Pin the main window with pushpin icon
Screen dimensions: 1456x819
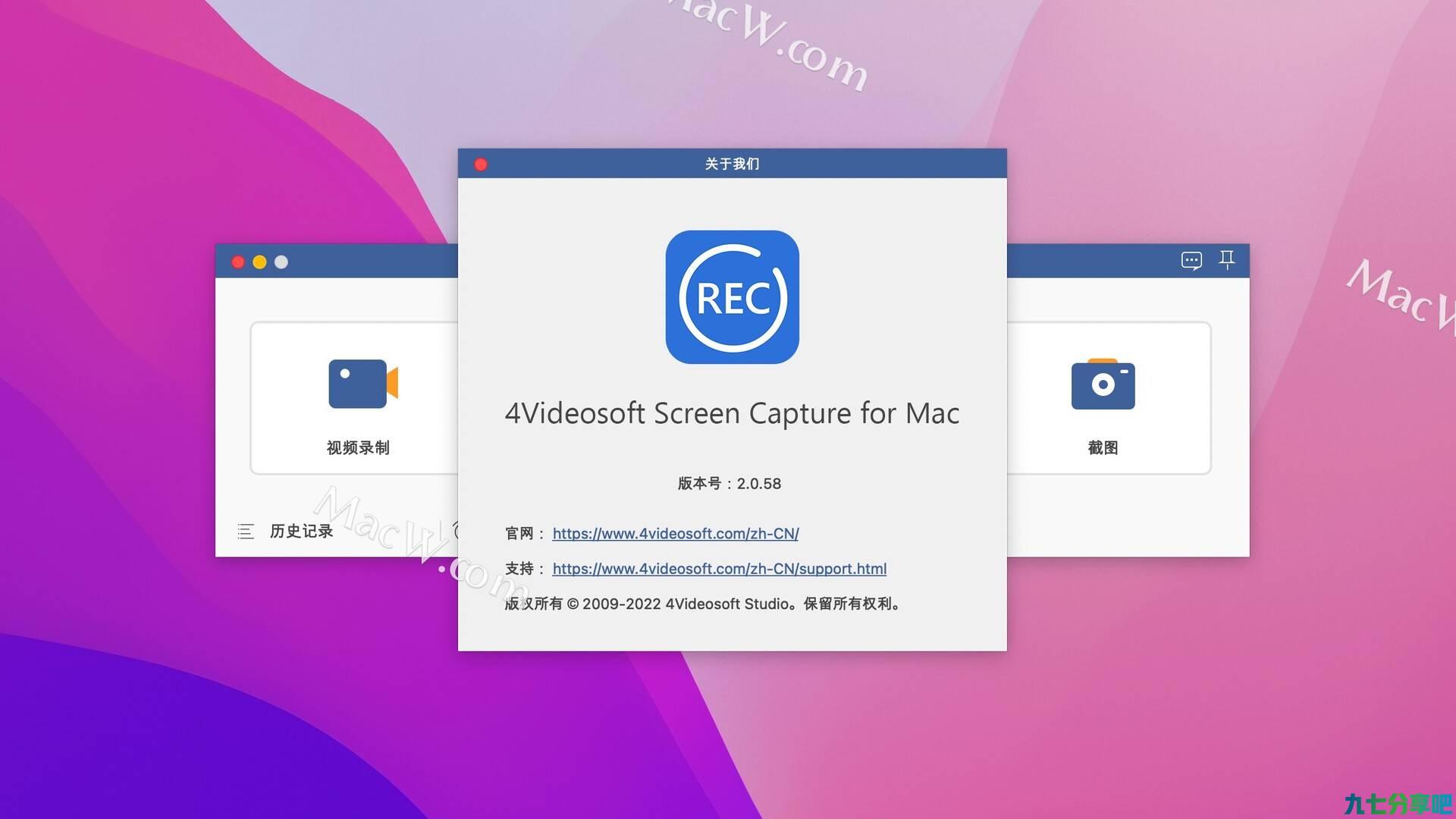(x=1226, y=260)
